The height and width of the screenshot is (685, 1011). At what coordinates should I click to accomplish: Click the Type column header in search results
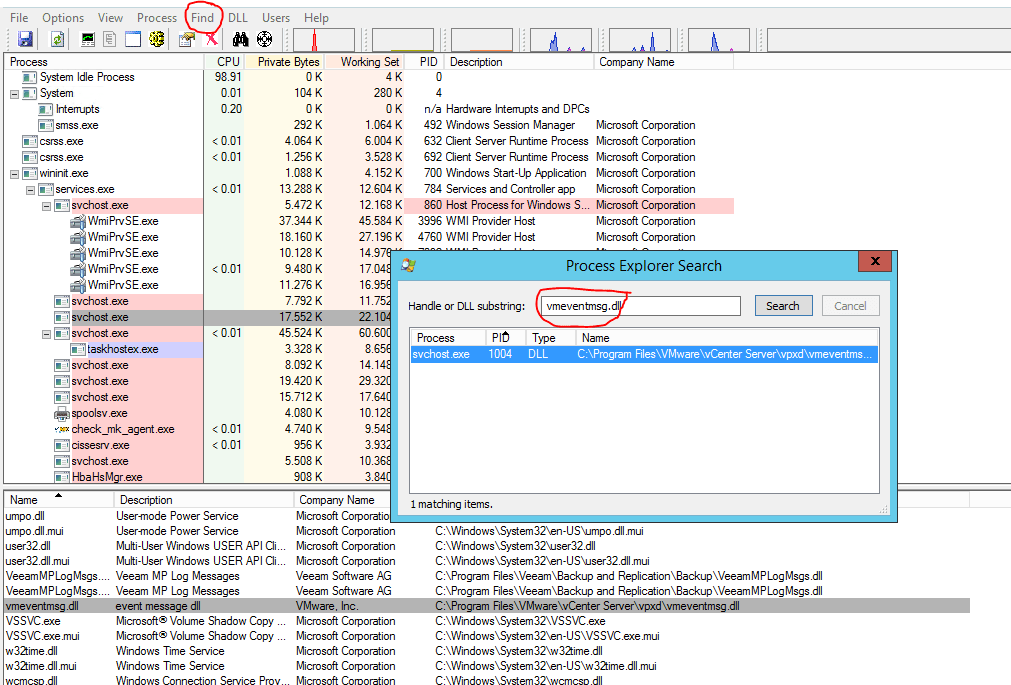(551, 338)
